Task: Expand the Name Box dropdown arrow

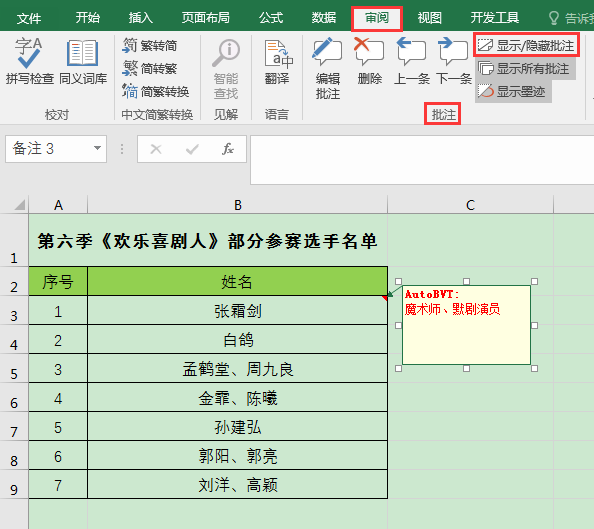Action: [97, 148]
